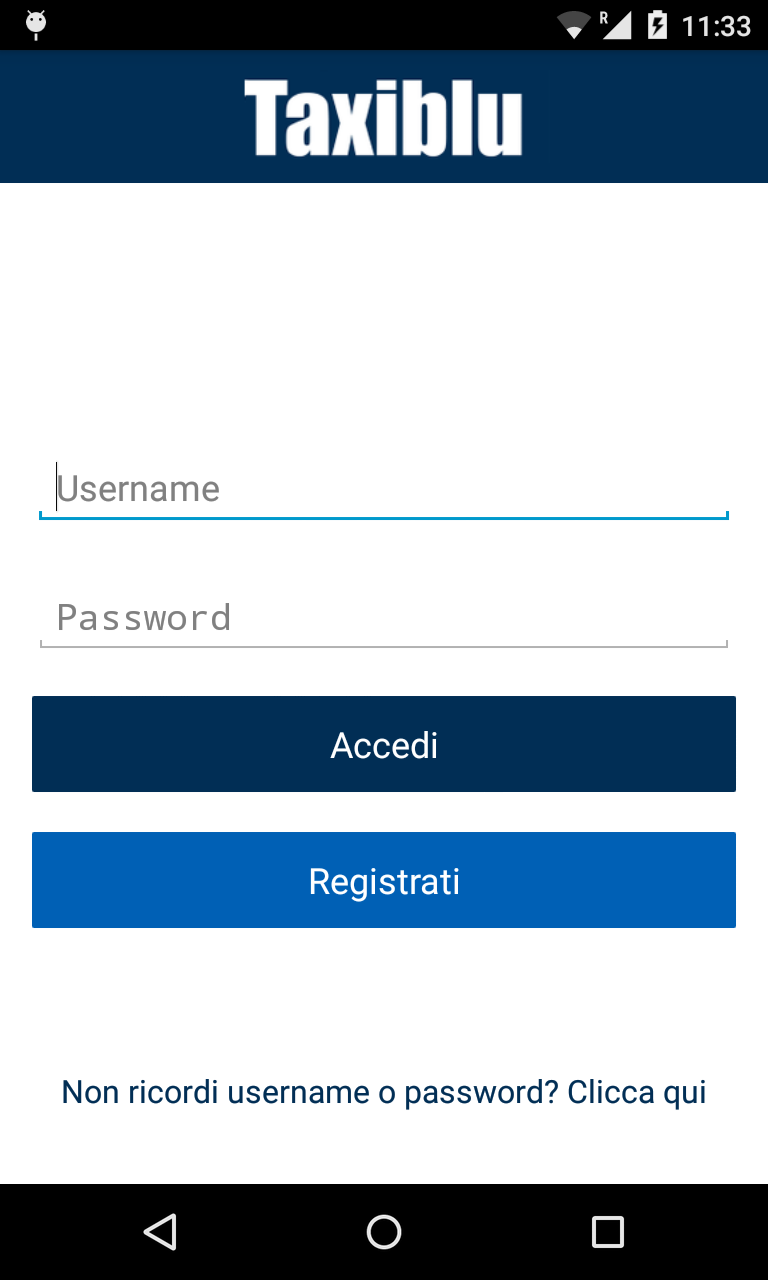768x1280 pixels.
Task: Tap the cellular signal strength icon
Action: [x=616, y=26]
